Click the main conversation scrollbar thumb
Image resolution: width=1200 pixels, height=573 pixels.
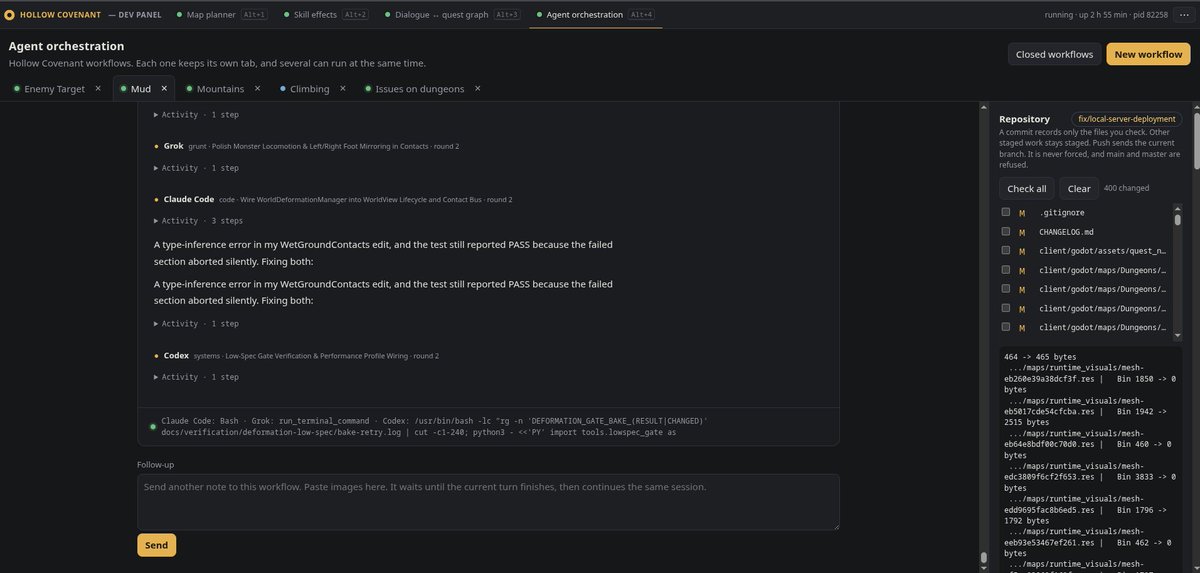click(x=984, y=557)
